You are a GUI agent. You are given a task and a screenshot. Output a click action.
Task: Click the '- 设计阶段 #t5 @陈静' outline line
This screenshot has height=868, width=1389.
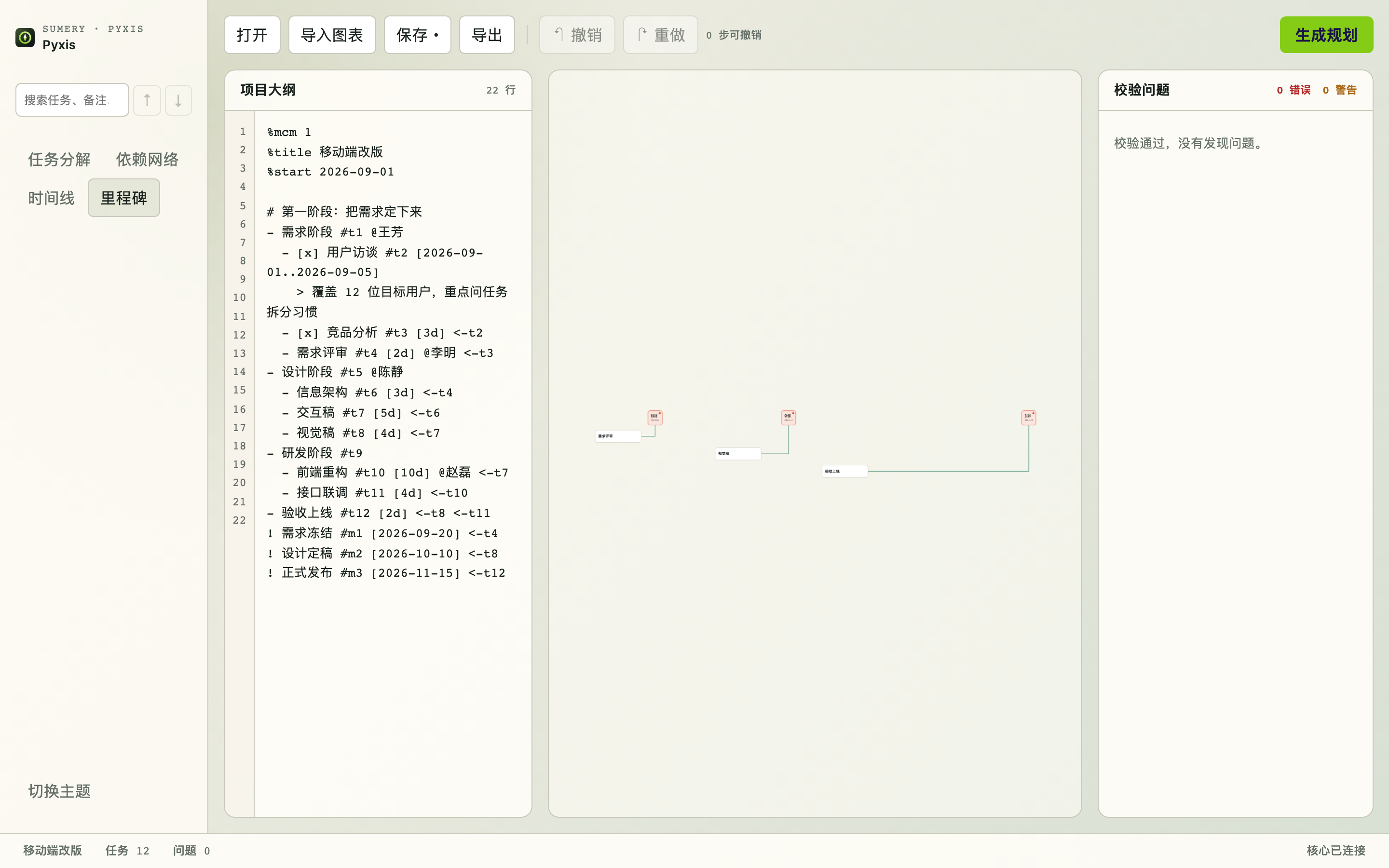(335, 372)
